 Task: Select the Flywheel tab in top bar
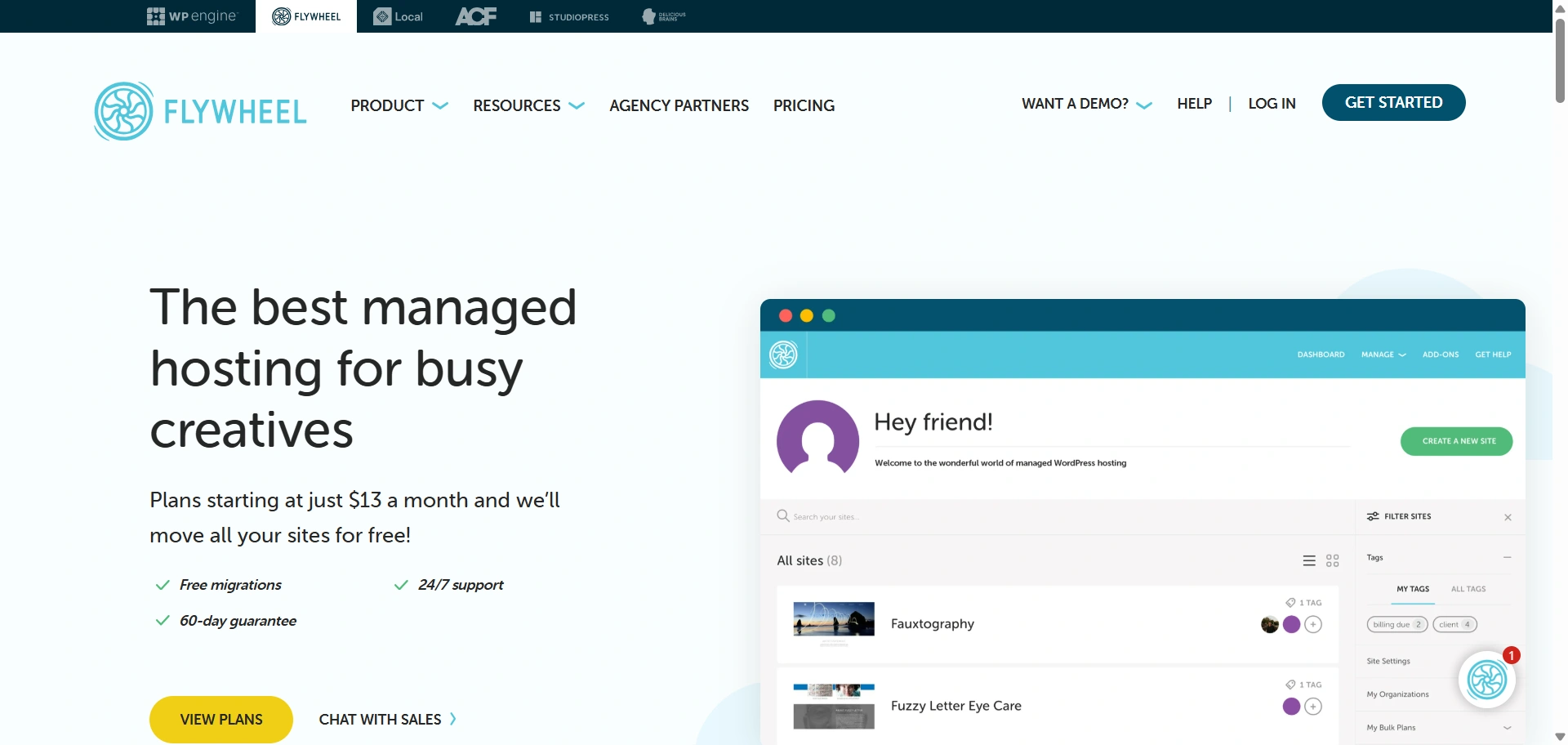pyautogui.click(x=306, y=16)
